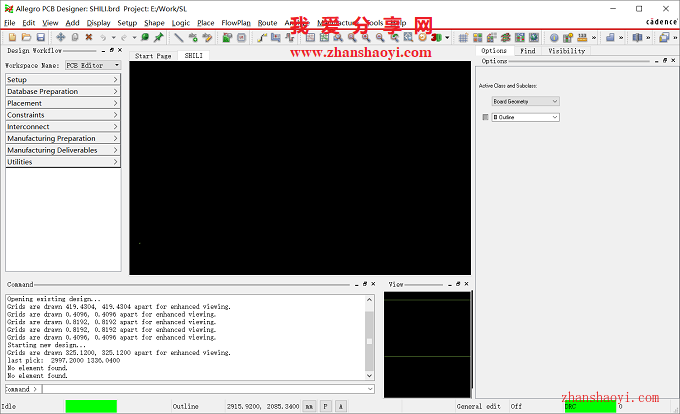This screenshot has height=414, width=680.
Task: Expand the Interconnect workflow section
Action: pyautogui.click(x=63, y=127)
